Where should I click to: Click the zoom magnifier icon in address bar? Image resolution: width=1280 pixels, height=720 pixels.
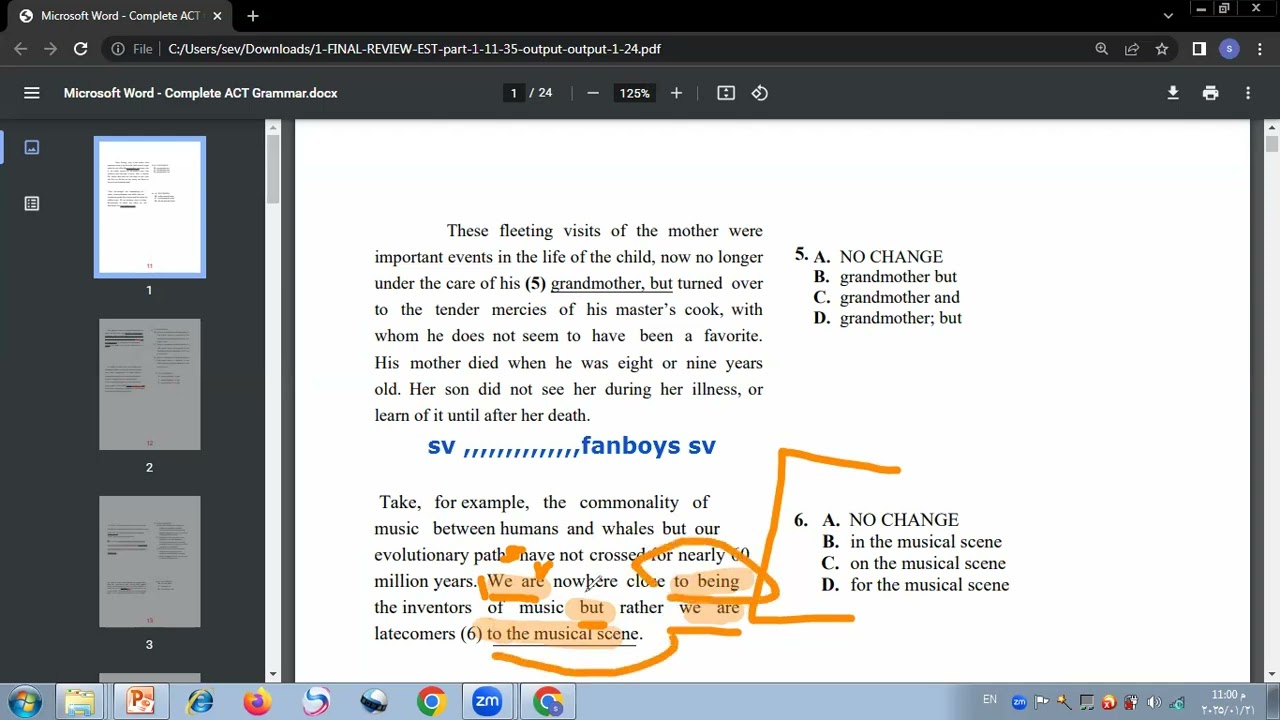click(1101, 49)
